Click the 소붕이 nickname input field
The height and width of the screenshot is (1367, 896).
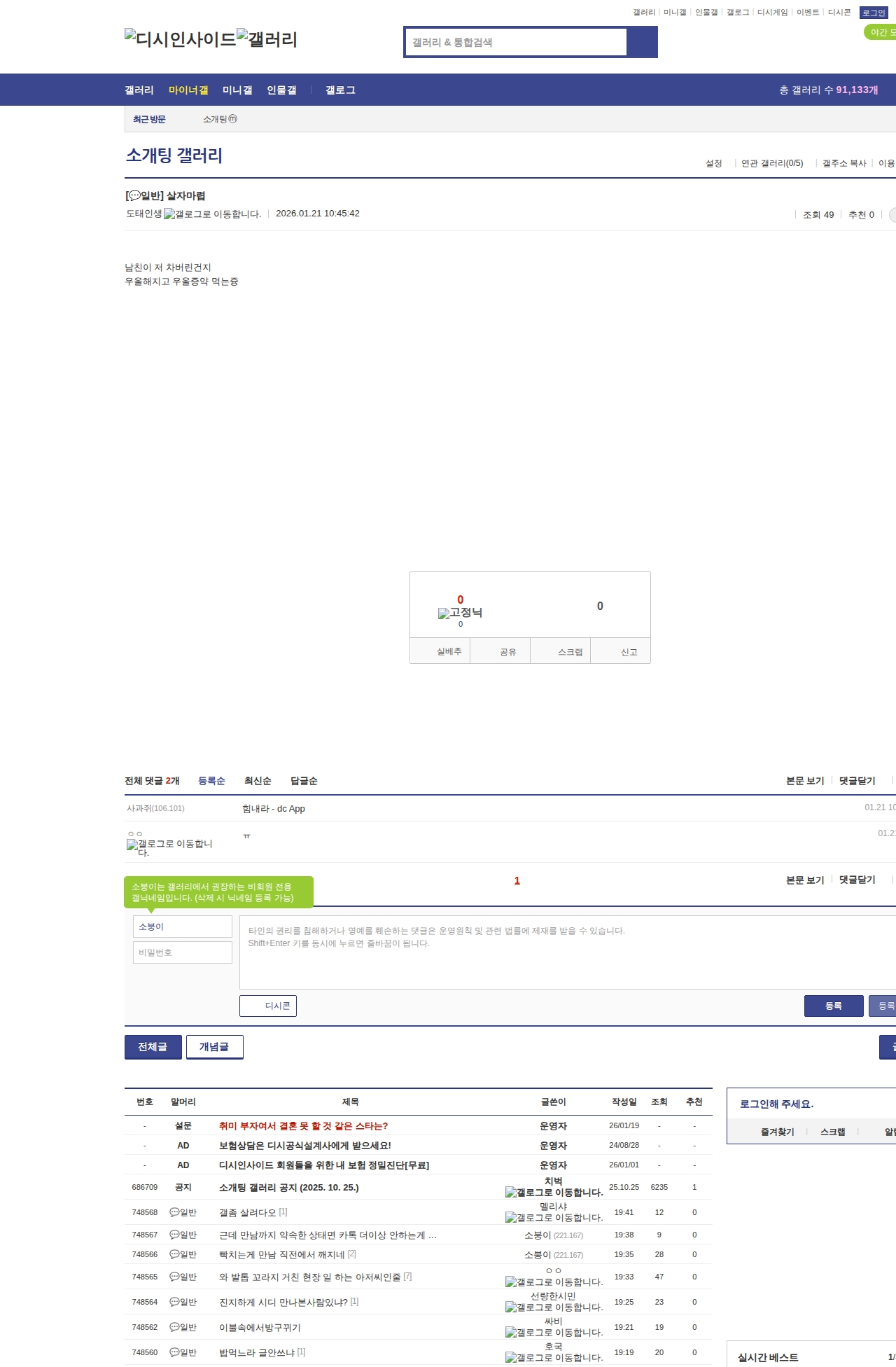(x=183, y=927)
